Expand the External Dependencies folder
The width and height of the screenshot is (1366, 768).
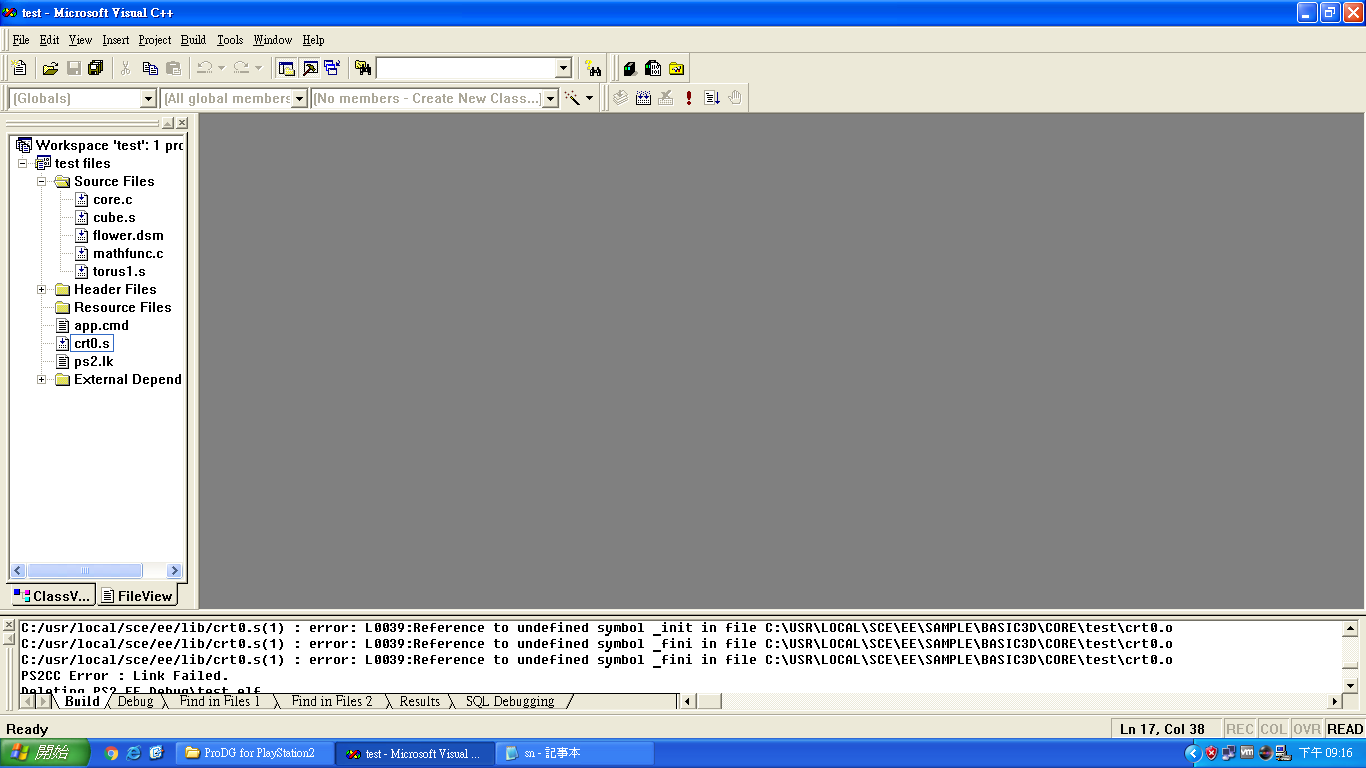(x=42, y=379)
